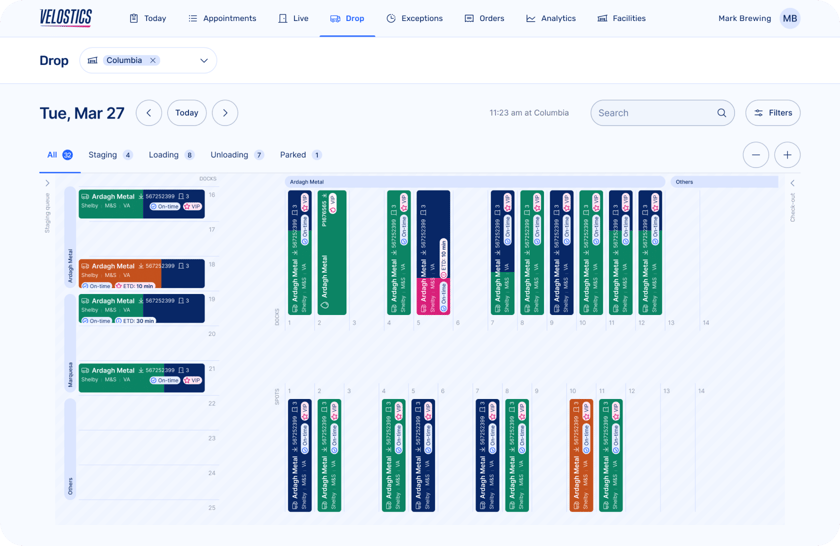The image size is (840, 546).
Task: Click the Ardagh Metal group header bar
Action: (x=475, y=182)
